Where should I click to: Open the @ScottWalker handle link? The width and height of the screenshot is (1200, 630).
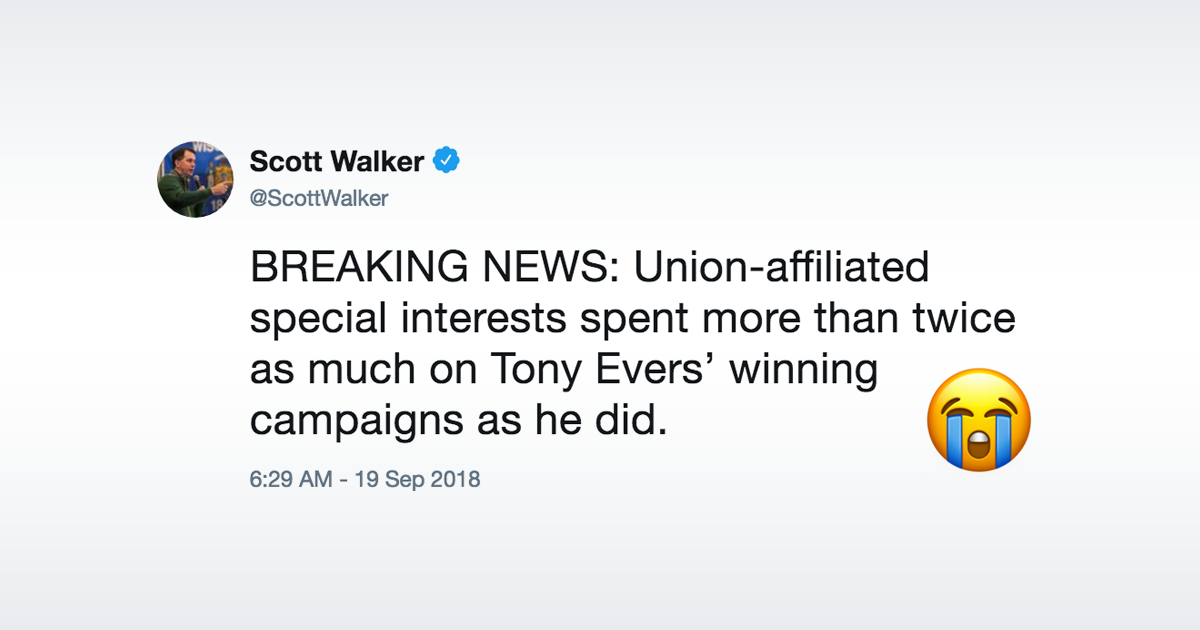point(318,198)
